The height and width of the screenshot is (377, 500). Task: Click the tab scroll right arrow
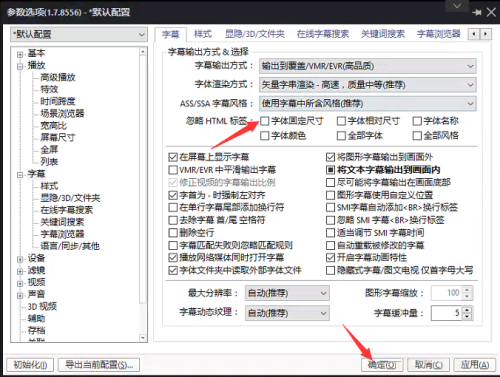tap(486, 34)
